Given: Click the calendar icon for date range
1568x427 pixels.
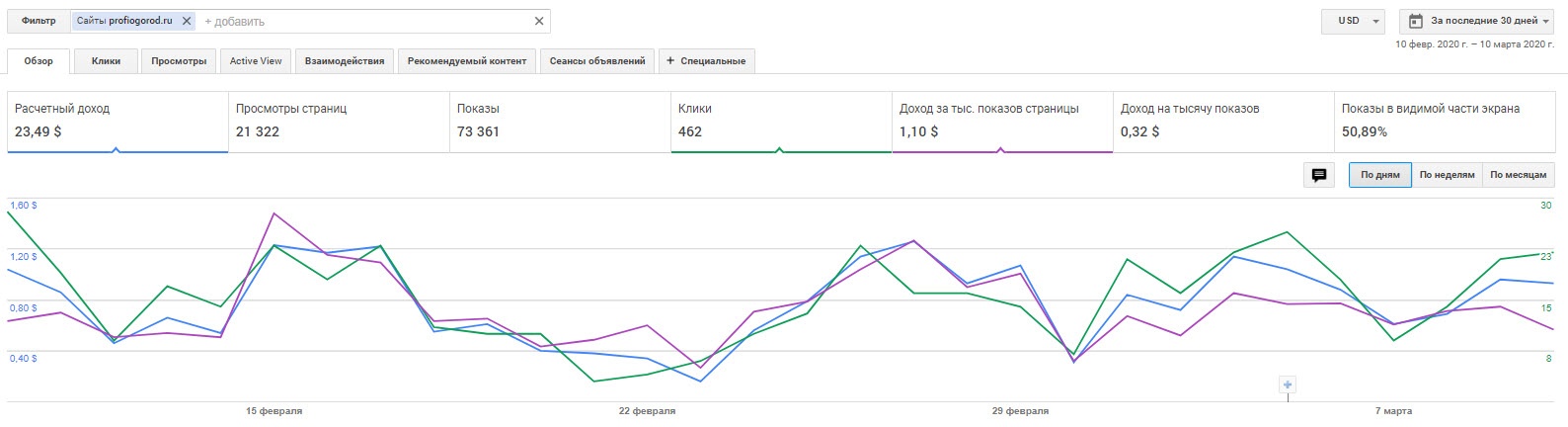Looking at the screenshot, I should 1416,21.
